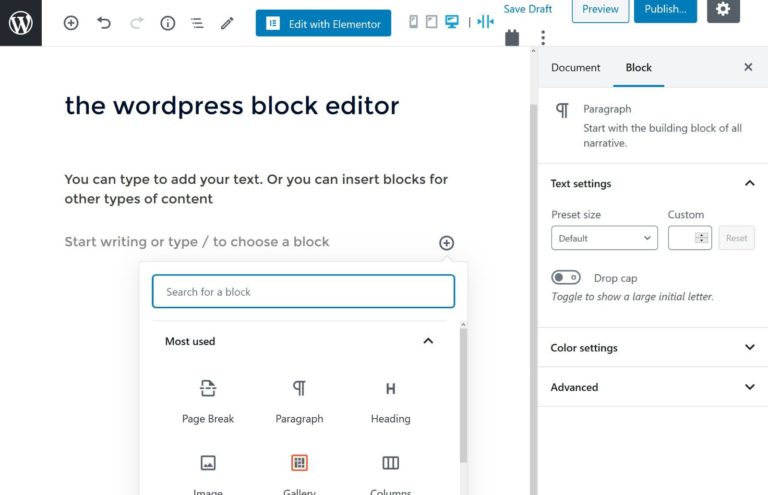This screenshot has height=495, width=768.
Task: Click the redo arrow icon
Action: [137, 23]
